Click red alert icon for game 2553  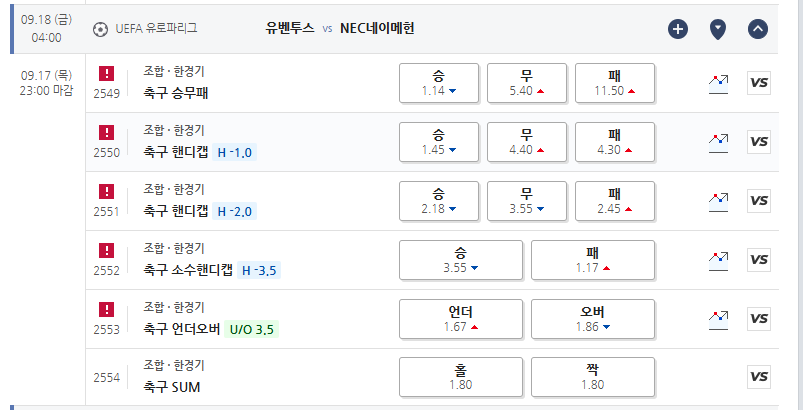[107, 310]
